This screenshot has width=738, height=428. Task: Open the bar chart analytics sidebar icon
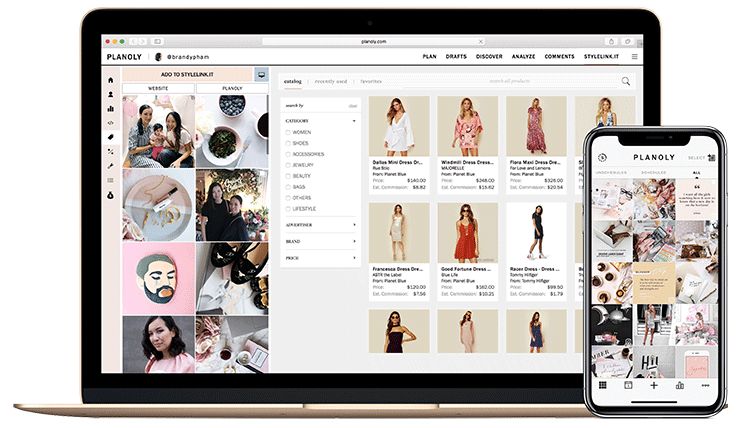(x=111, y=109)
